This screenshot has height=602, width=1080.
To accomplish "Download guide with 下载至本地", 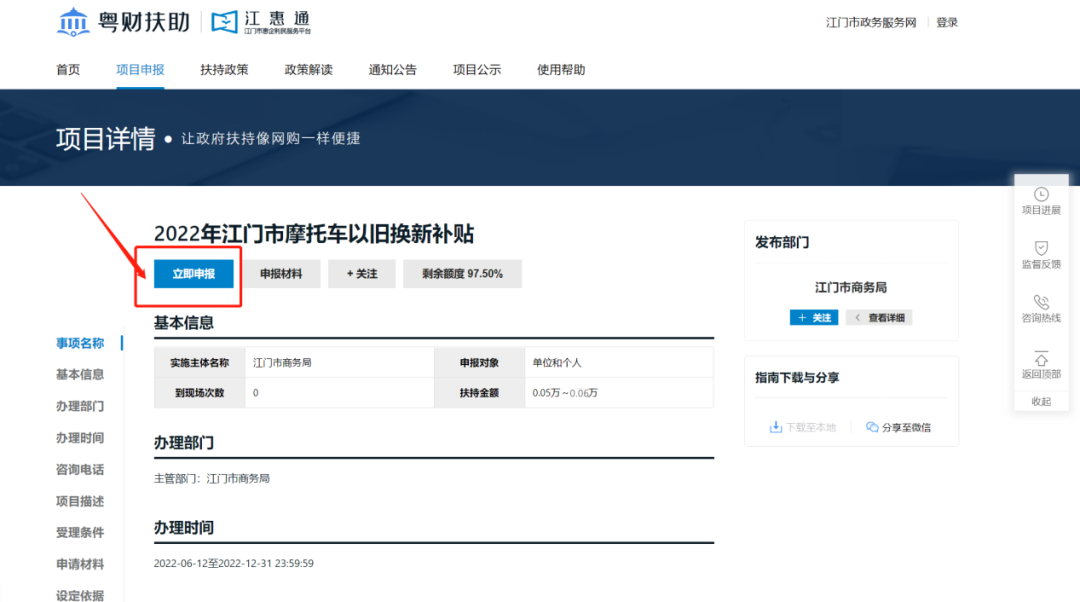I will 802,427.
